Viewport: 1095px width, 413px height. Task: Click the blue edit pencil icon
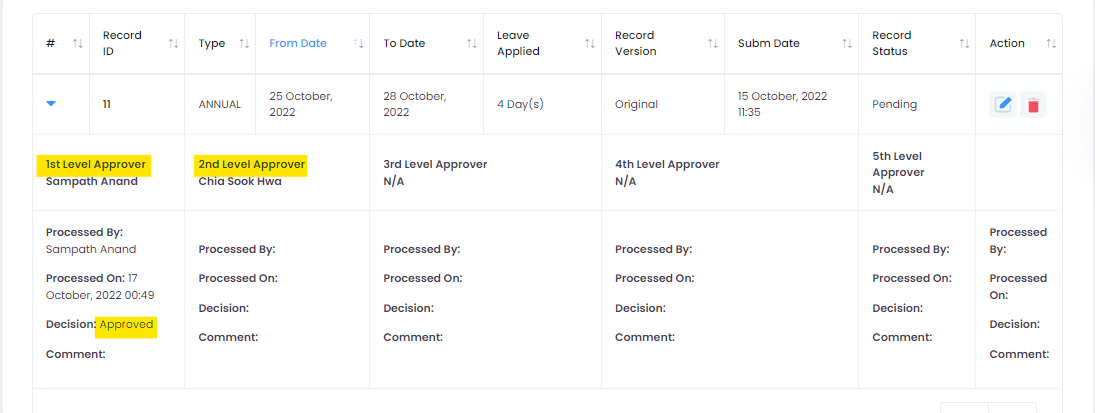coord(1003,104)
